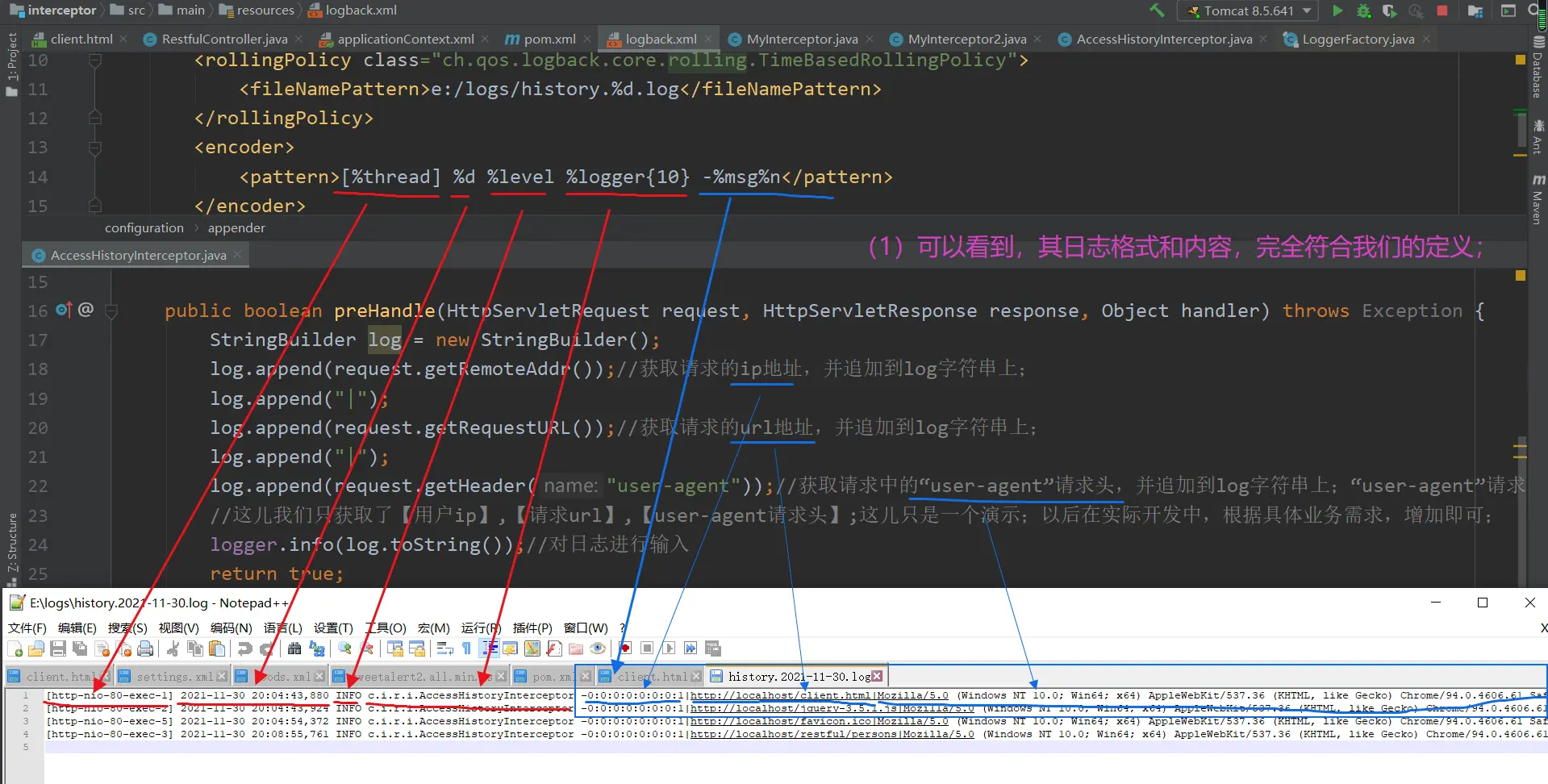Stop the running server with red square

tap(1442, 10)
